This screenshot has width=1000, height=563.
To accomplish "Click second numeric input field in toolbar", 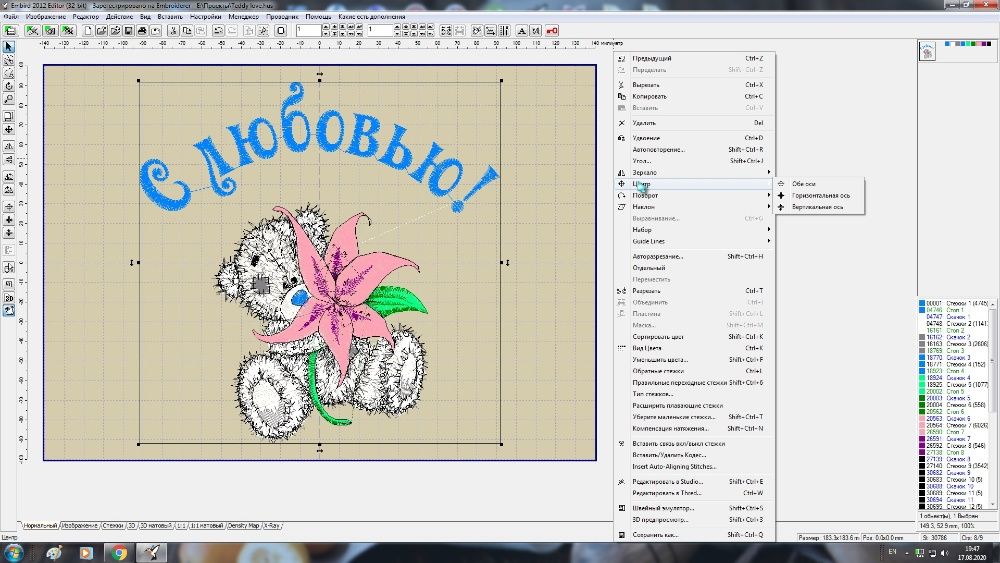I will tap(379, 30).
